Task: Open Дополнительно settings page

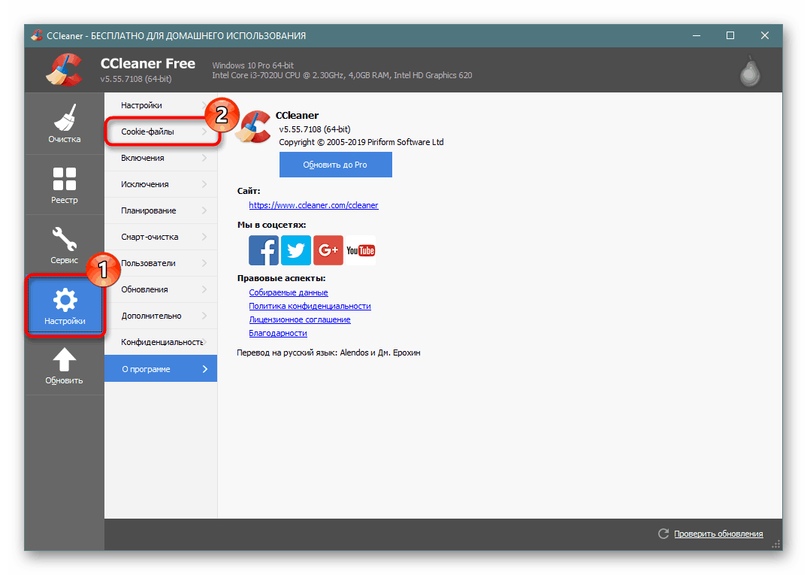Action: [161, 315]
